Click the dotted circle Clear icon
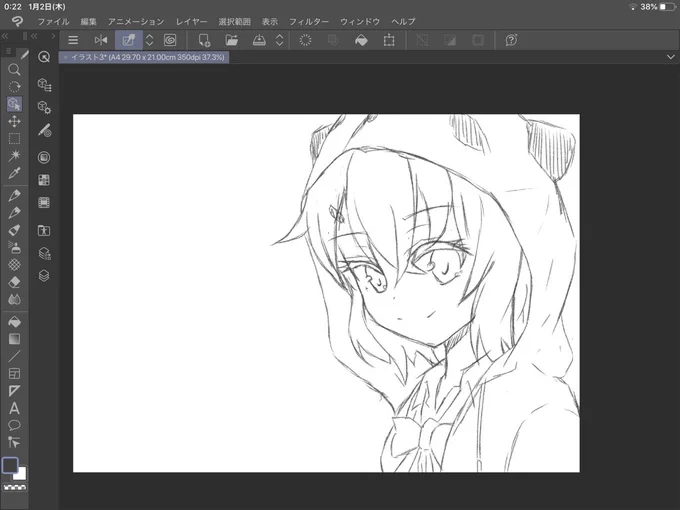This screenshot has width=680, height=510. [x=305, y=40]
